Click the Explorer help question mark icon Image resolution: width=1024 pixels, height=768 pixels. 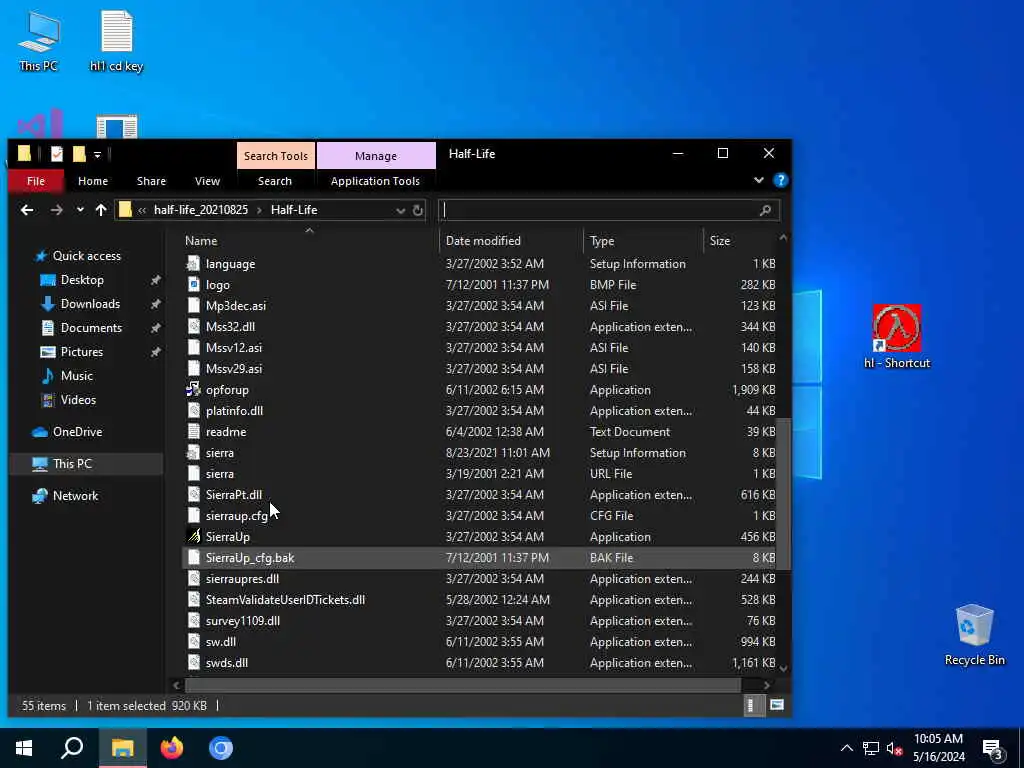(780, 180)
